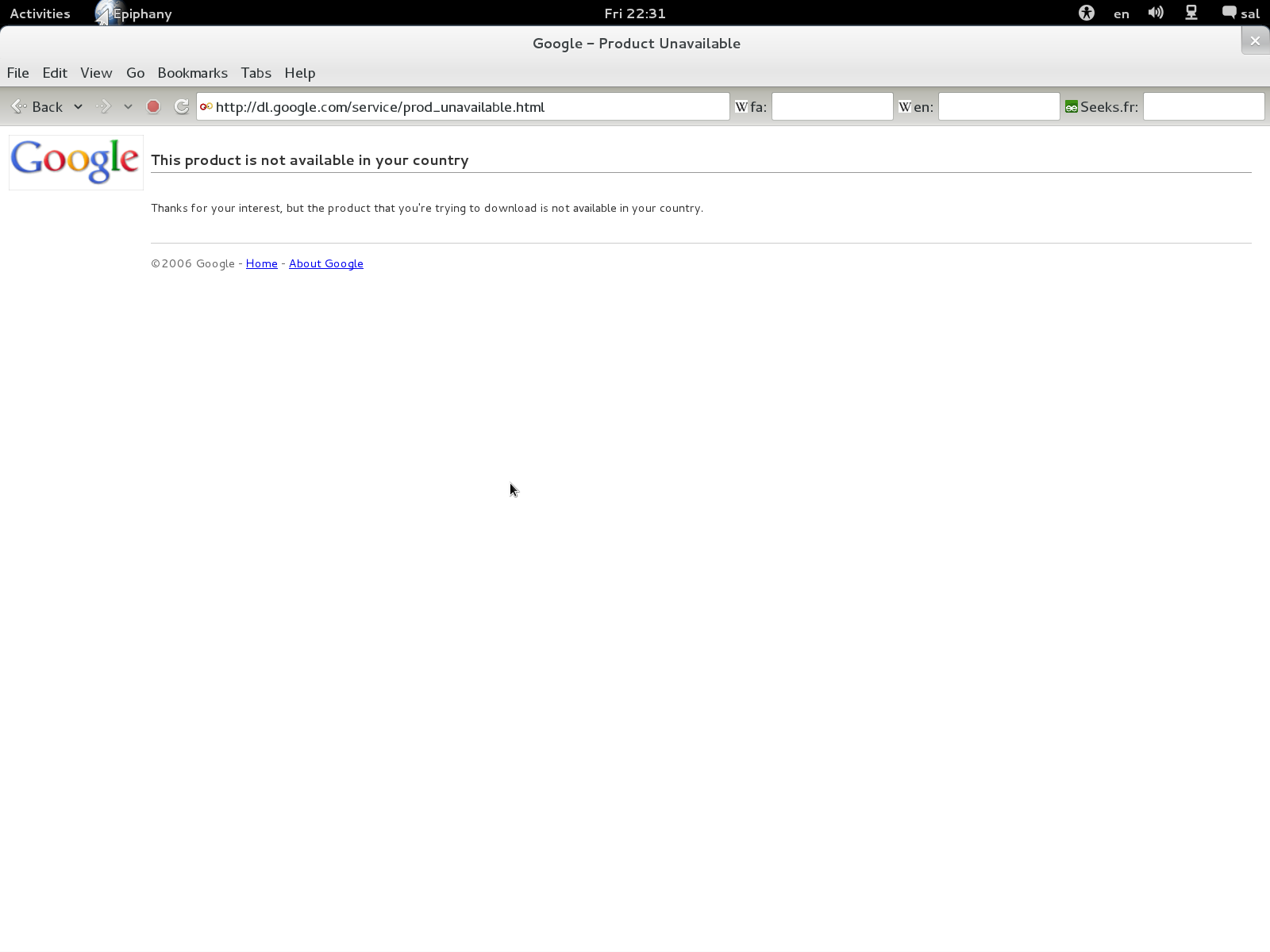Open the Tabs menu
The image size is (1270, 952).
[256, 73]
